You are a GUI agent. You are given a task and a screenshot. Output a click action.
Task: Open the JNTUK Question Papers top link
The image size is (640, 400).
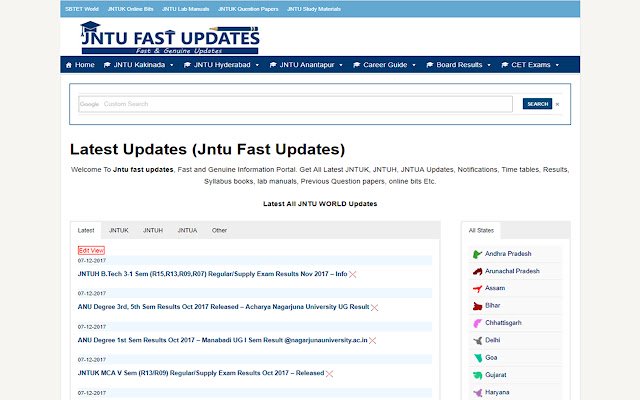[248, 9]
